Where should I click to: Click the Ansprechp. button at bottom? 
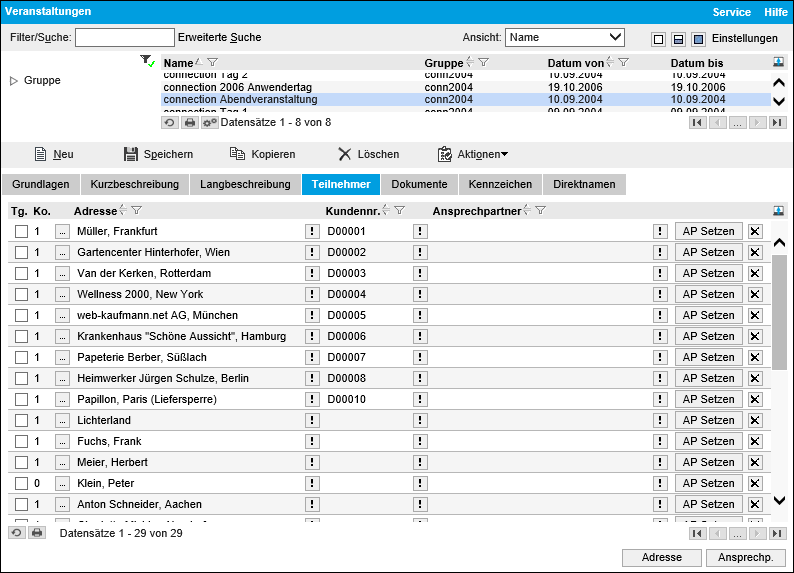(745, 557)
